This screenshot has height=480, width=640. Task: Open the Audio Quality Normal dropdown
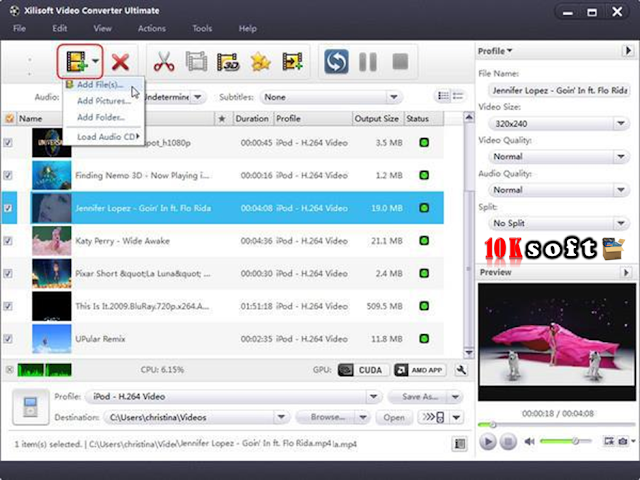(x=621, y=190)
